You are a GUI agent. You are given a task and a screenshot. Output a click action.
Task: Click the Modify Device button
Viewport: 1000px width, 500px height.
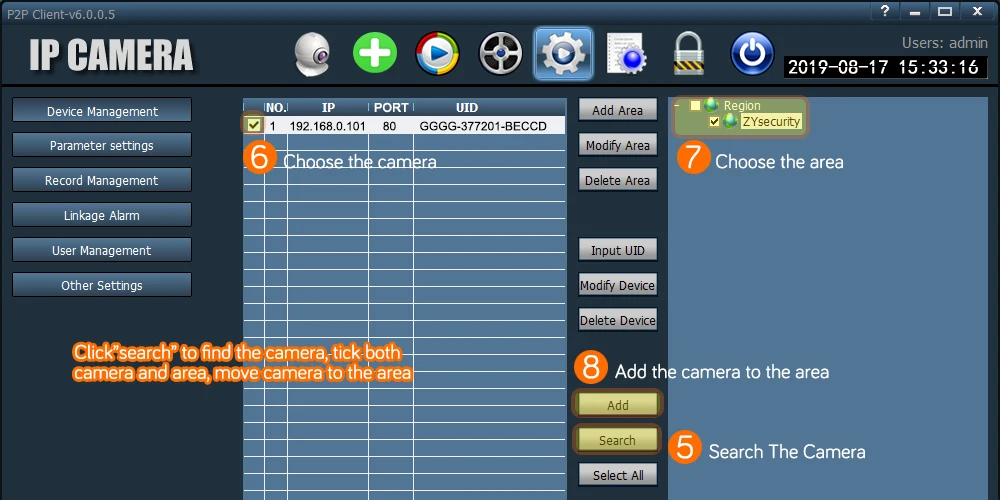pyautogui.click(x=617, y=286)
